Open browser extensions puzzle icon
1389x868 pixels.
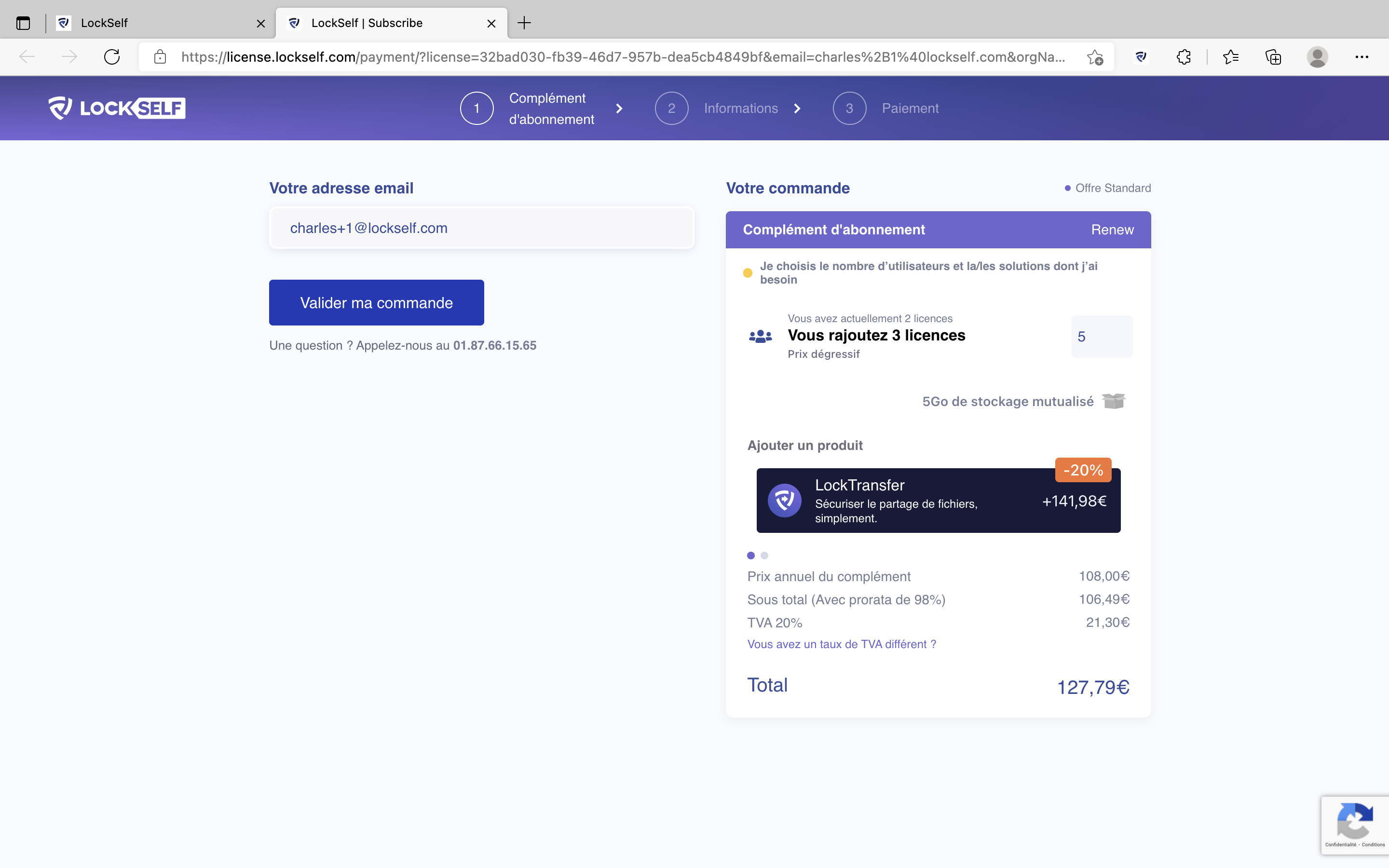tap(1184, 57)
